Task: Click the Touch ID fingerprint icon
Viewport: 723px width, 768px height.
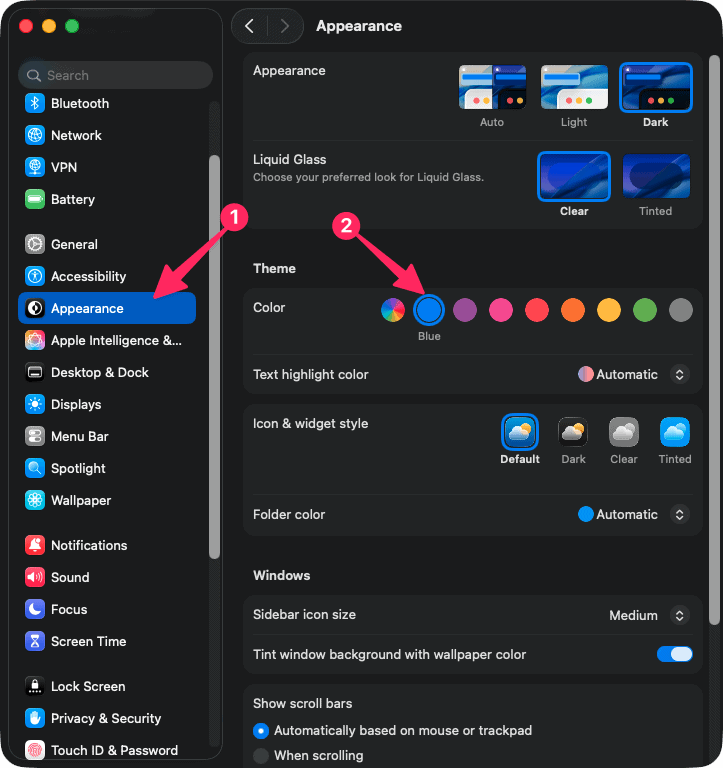Action: point(35,750)
